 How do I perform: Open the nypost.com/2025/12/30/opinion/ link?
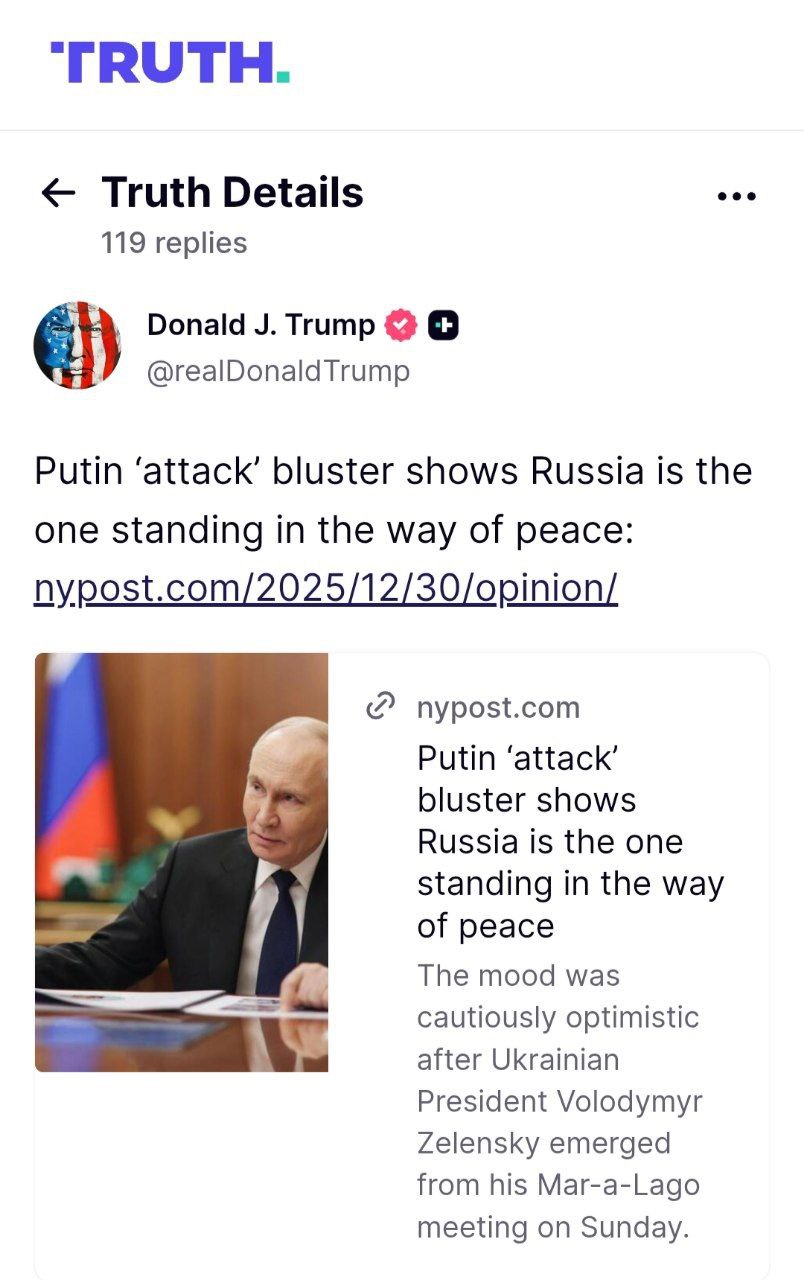326,589
